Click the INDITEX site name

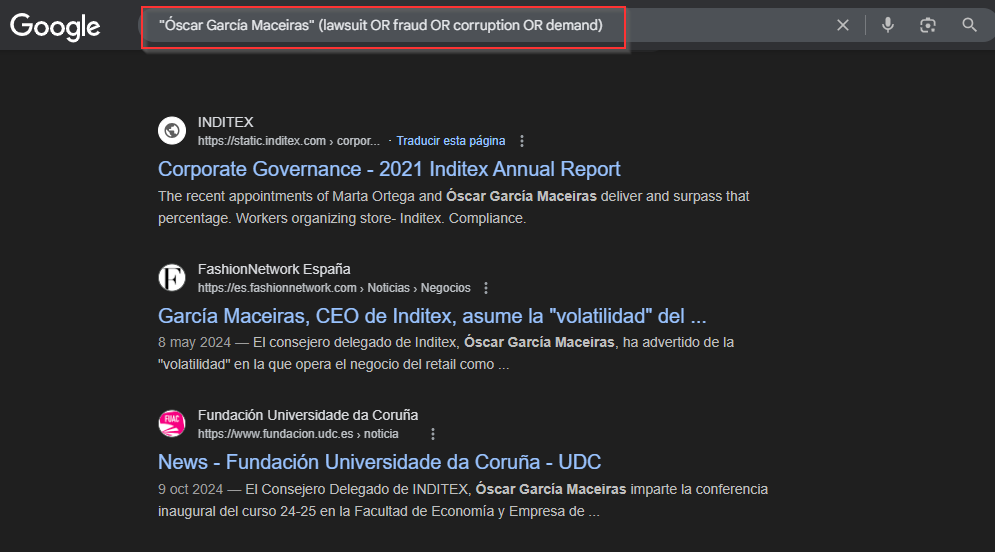(225, 122)
